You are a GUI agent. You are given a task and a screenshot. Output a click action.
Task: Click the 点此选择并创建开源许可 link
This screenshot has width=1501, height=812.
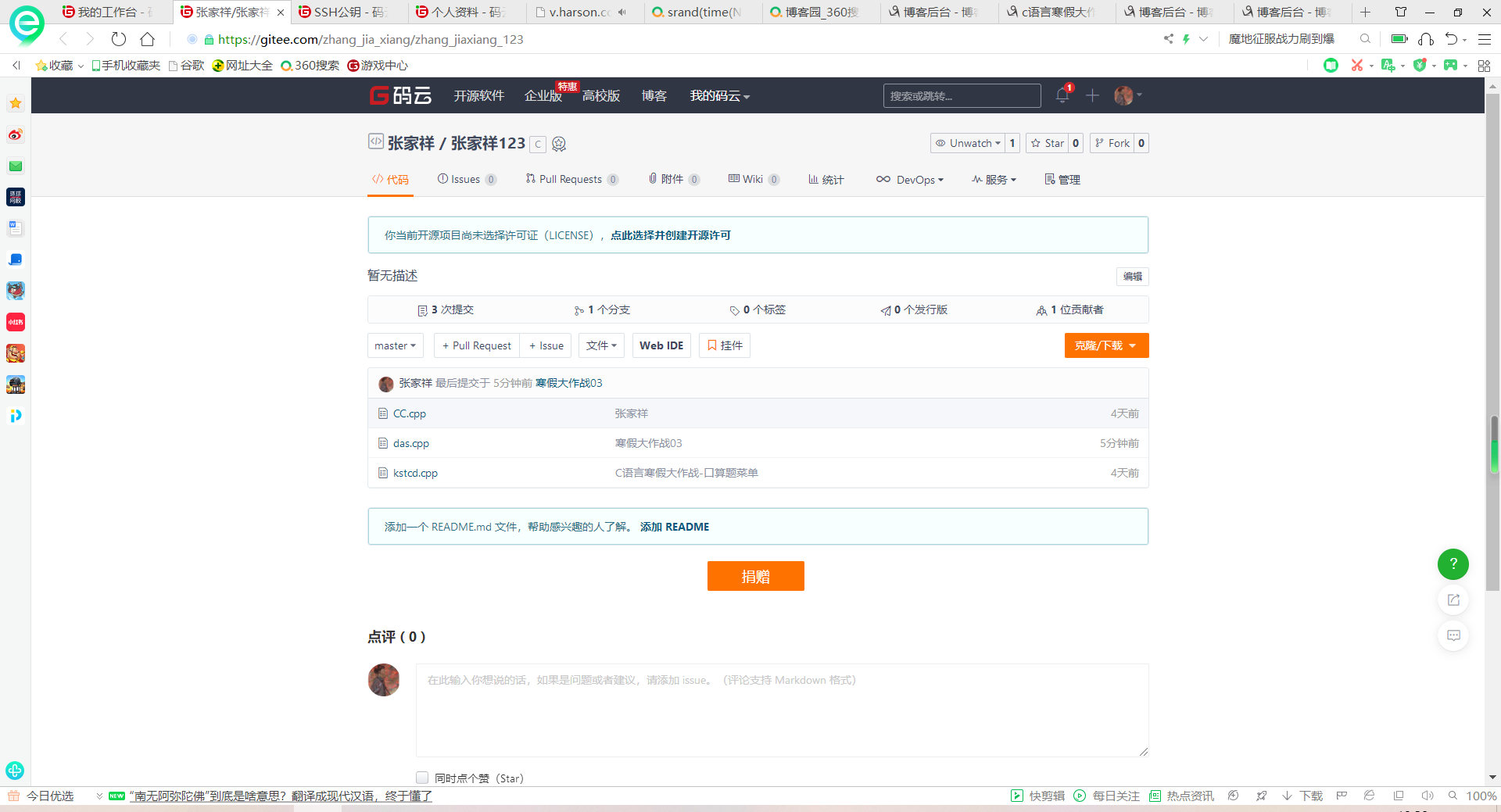(671, 235)
